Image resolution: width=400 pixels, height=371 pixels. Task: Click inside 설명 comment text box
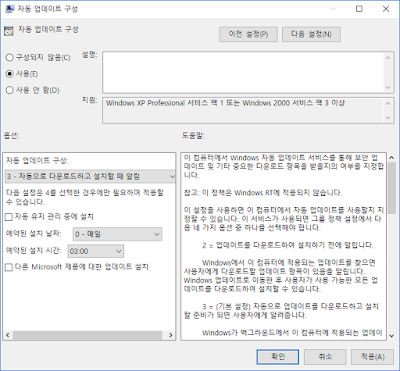pyautogui.click(x=243, y=72)
